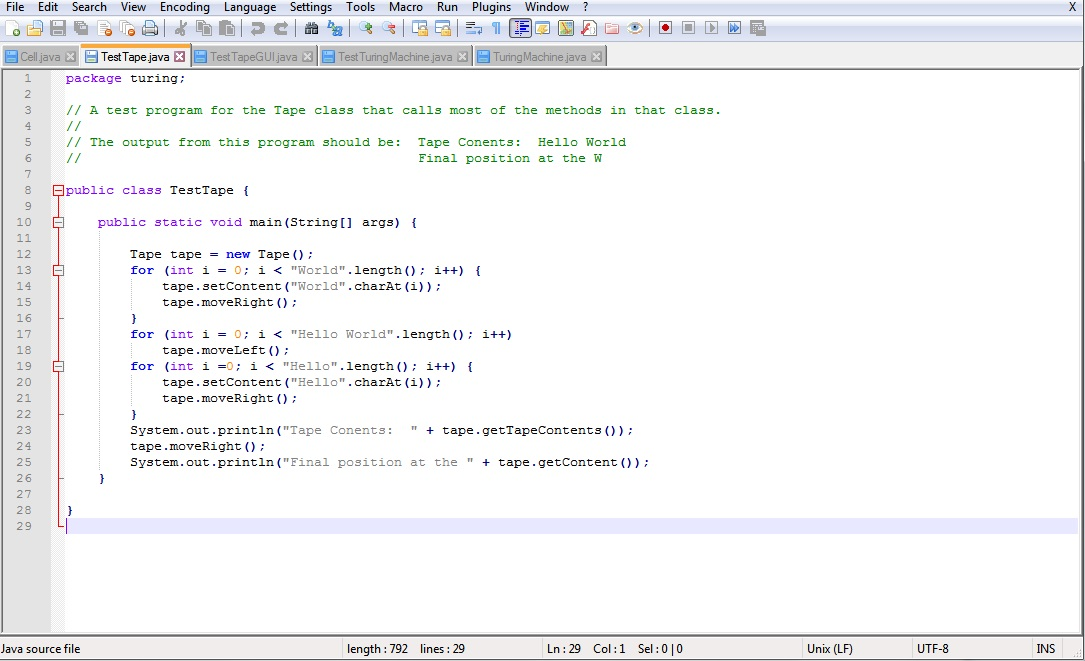1085x661 pixels.
Task: Toggle show all characters
Action: click(496, 28)
